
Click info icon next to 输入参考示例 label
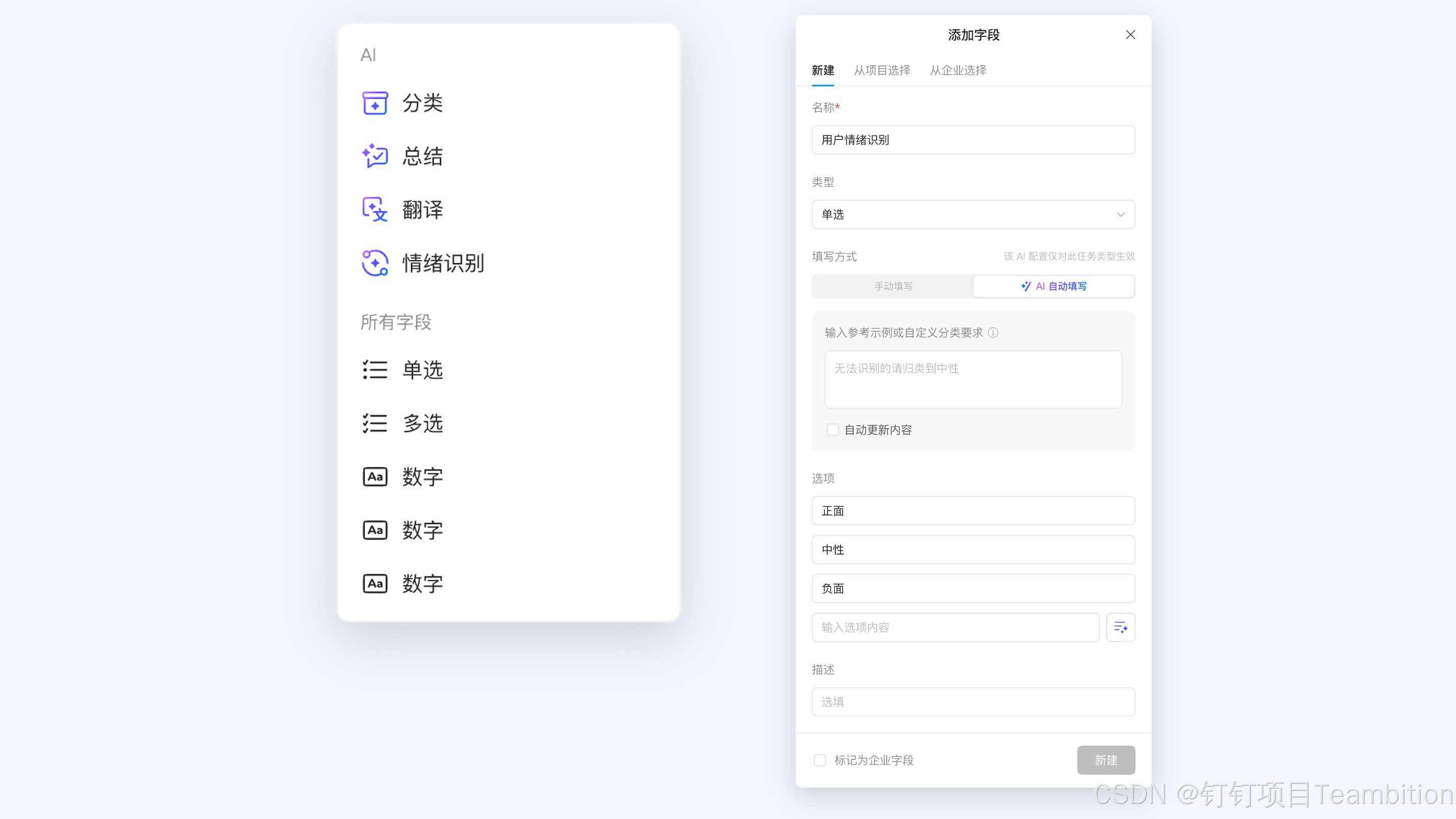(992, 332)
